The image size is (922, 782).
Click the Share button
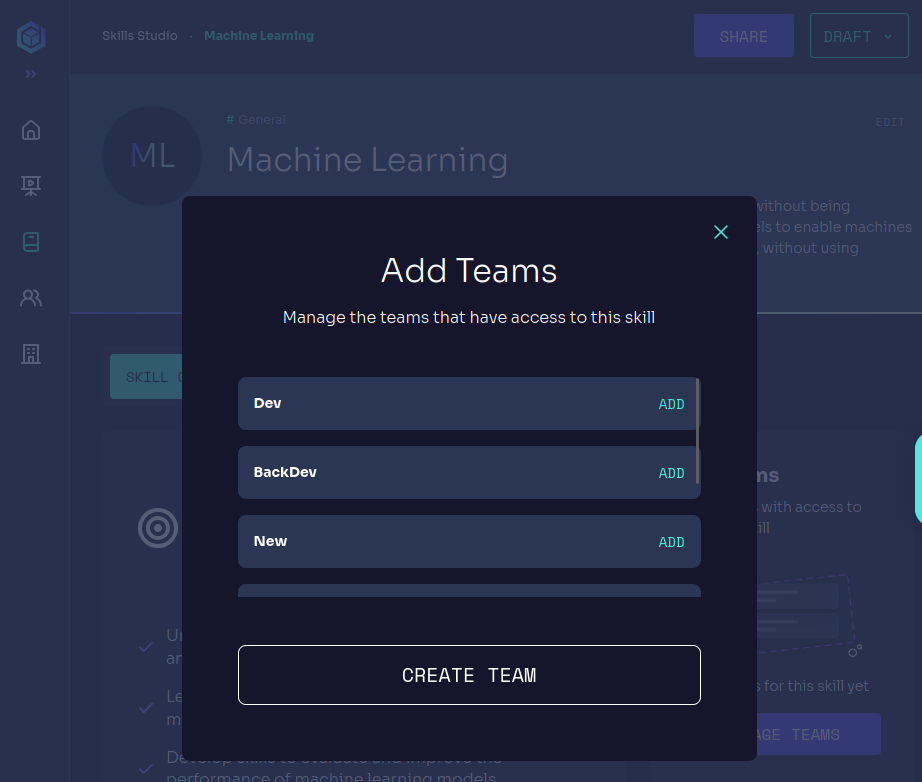click(743, 36)
